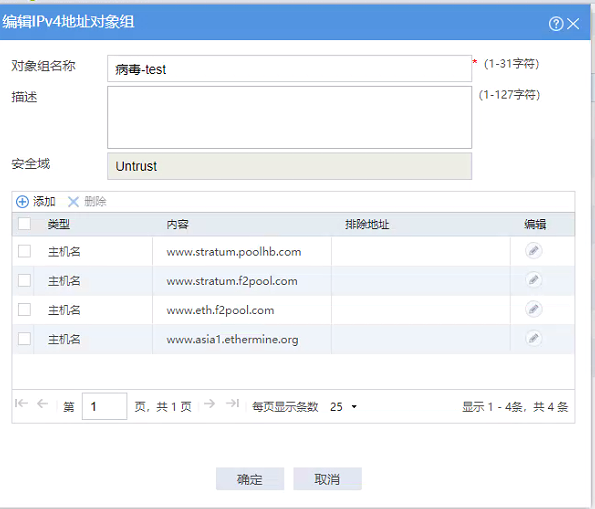Select the www.stratum.f2pool.com content cell
Viewport: 595px width, 509px height.
coord(242,281)
